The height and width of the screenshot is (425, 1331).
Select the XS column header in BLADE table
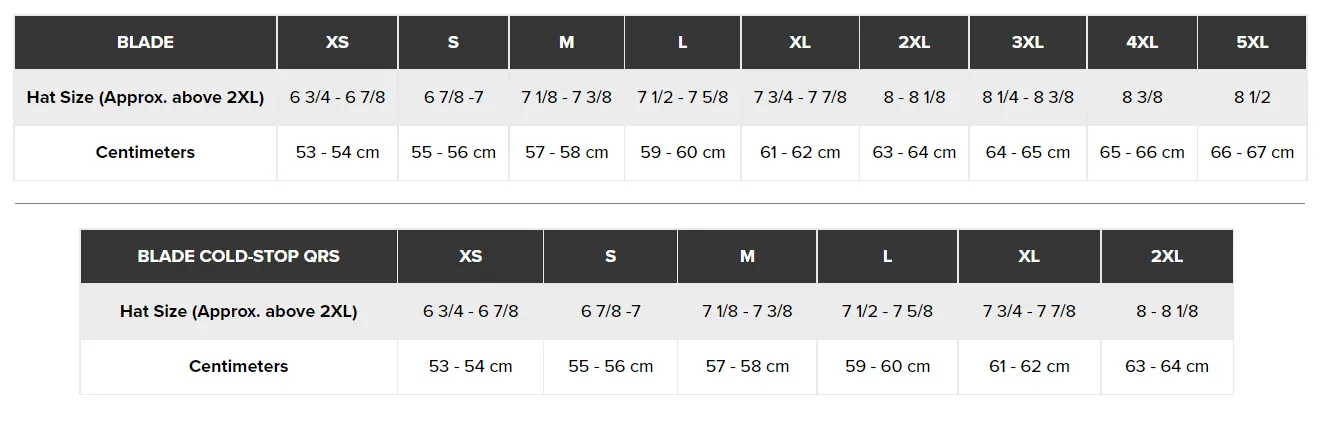(338, 42)
